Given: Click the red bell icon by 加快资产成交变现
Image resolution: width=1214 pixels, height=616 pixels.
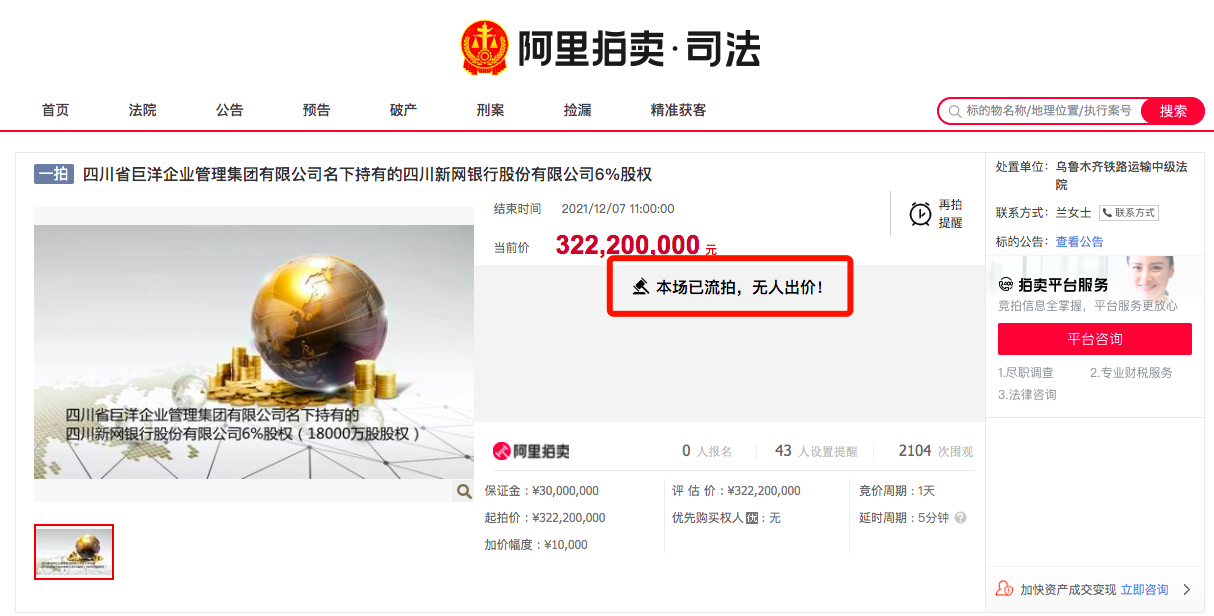Looking at the screenshot, I should tap(1004, 589).
